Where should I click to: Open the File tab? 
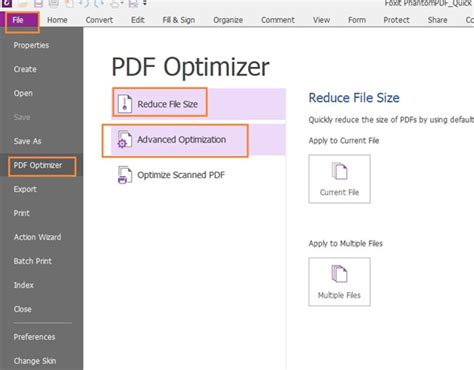[x=18, y=20]
